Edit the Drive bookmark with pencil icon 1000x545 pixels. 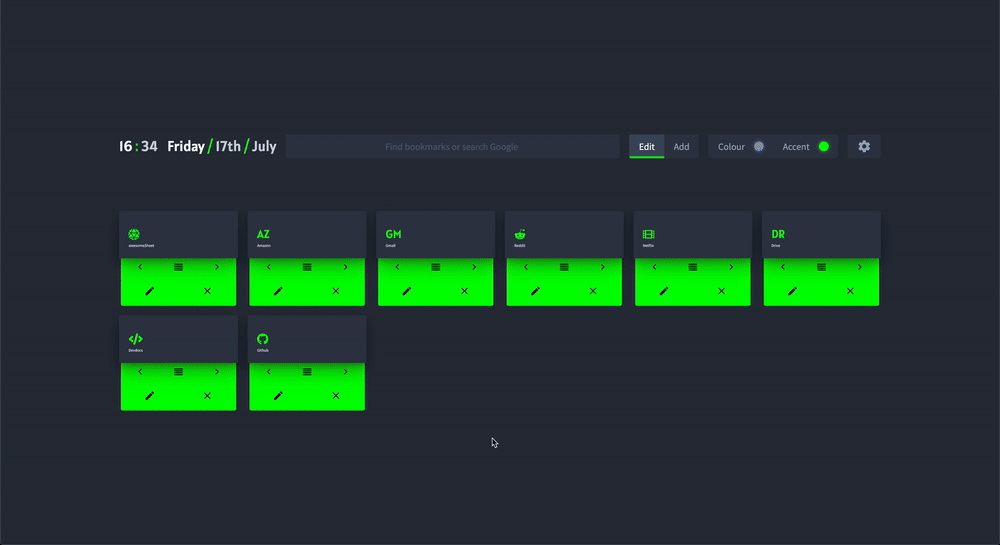pos(792,291)
